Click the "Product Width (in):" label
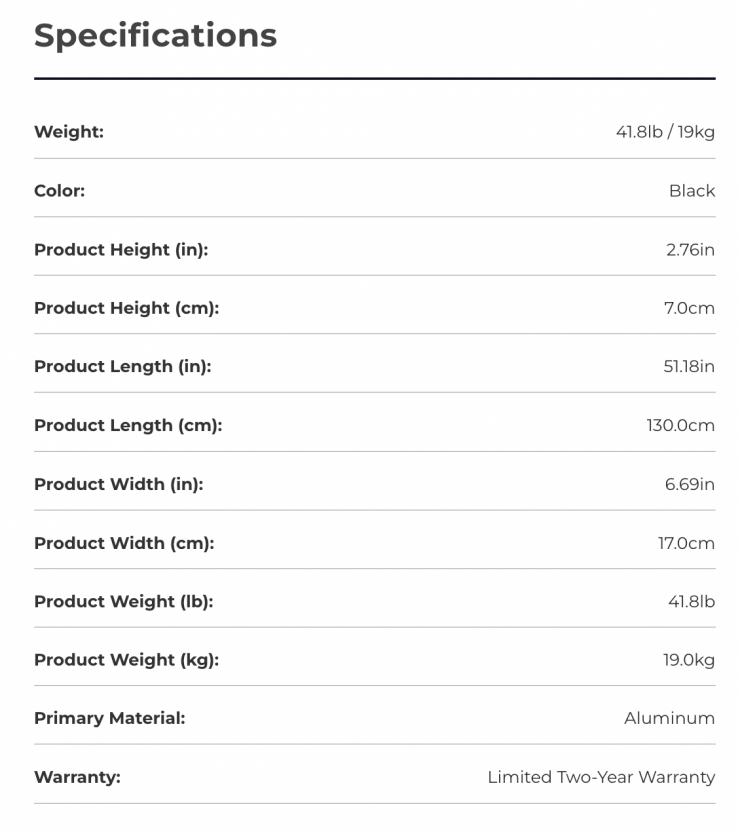 118,484
